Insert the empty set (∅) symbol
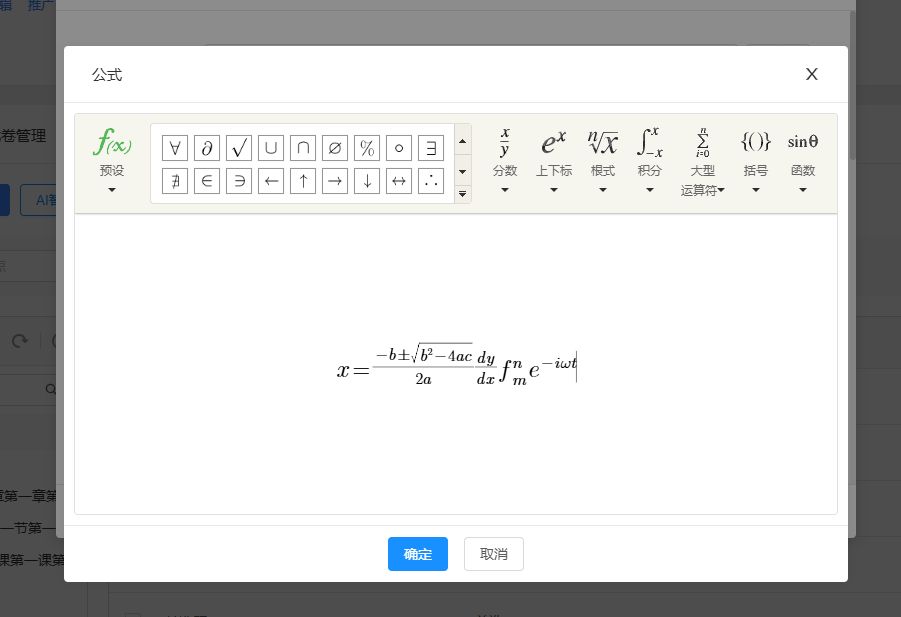 point(335,148)
